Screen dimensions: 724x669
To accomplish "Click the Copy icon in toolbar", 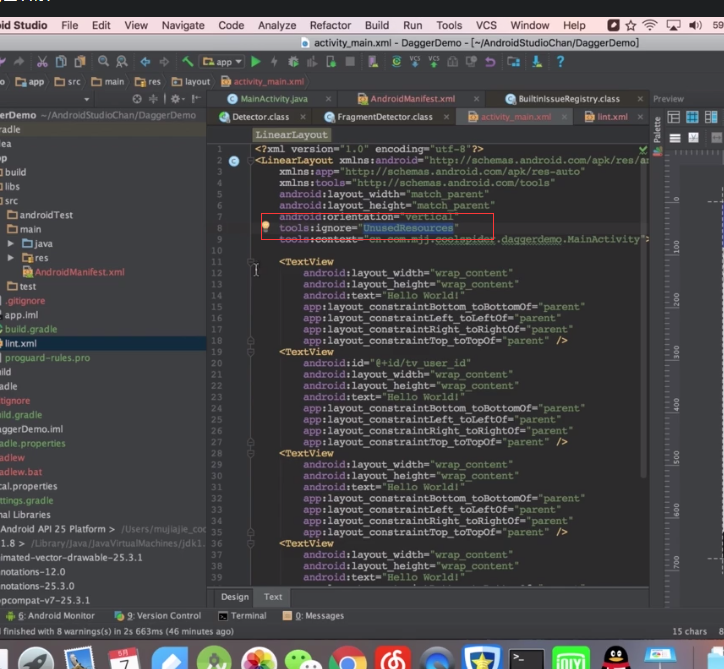I will (x=61, y=61).
